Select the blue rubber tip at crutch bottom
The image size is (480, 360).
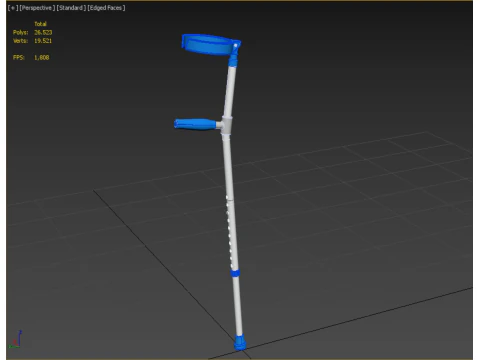pos(240,343)
